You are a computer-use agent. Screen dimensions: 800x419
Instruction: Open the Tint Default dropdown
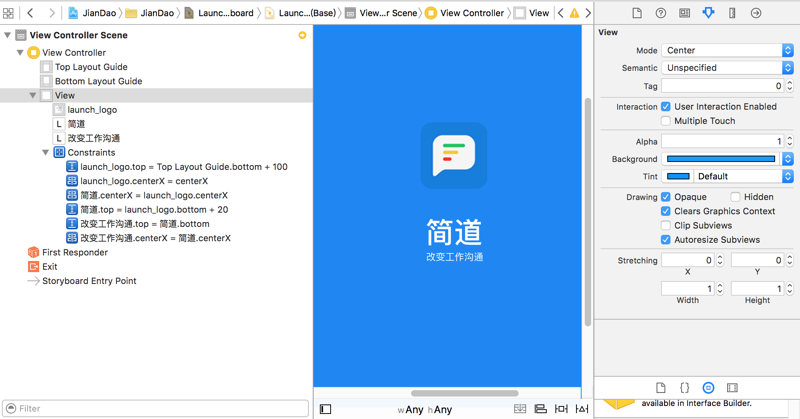click(743, 176)
